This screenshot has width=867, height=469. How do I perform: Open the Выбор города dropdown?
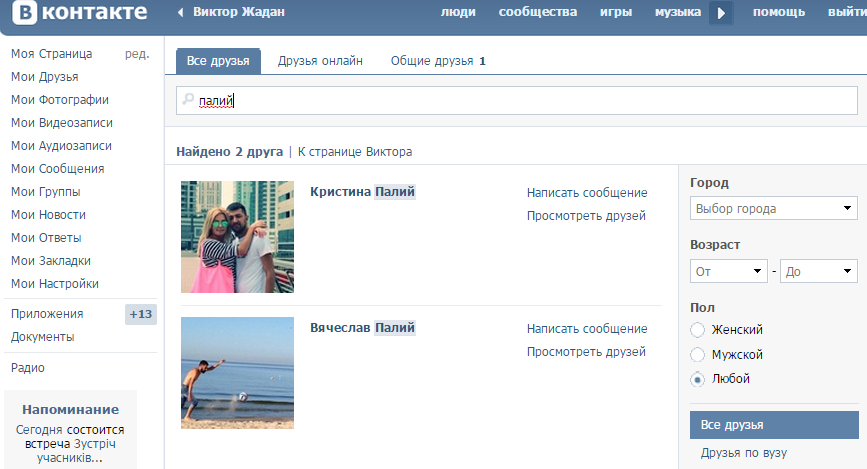pos(773,209)
